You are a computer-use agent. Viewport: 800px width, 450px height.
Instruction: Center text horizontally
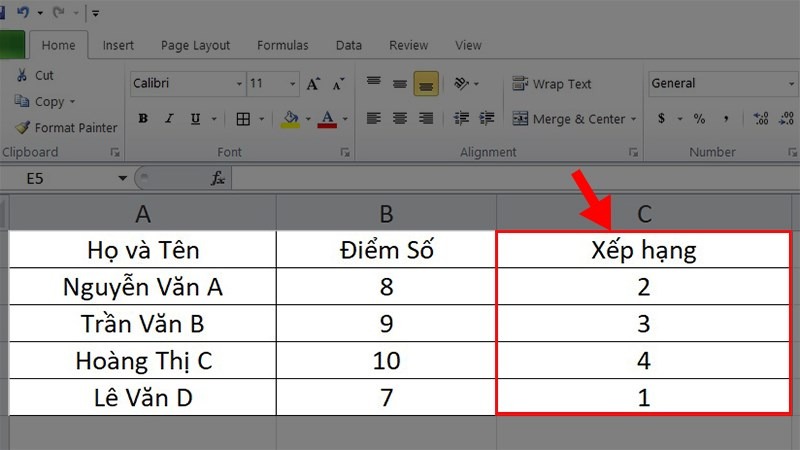[x=399, y=119]
